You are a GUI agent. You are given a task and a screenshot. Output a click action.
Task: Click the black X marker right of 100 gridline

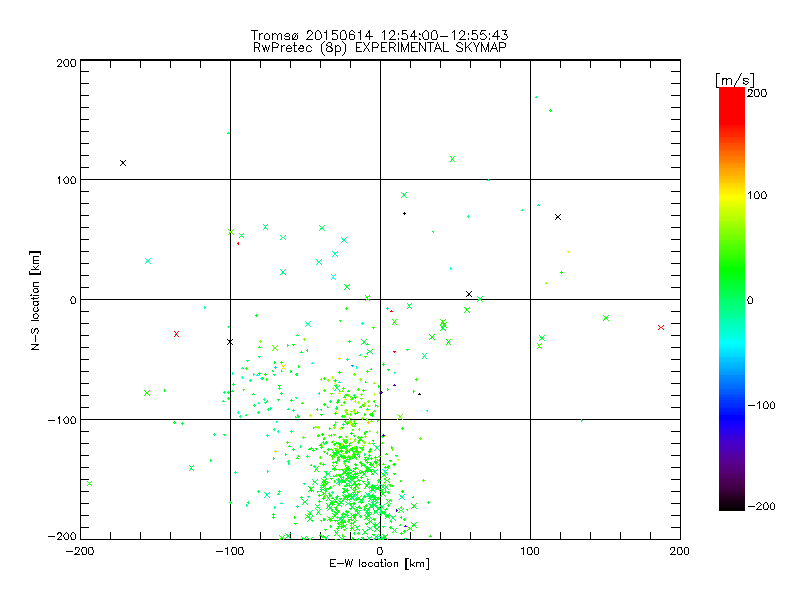tap(558, 217)
